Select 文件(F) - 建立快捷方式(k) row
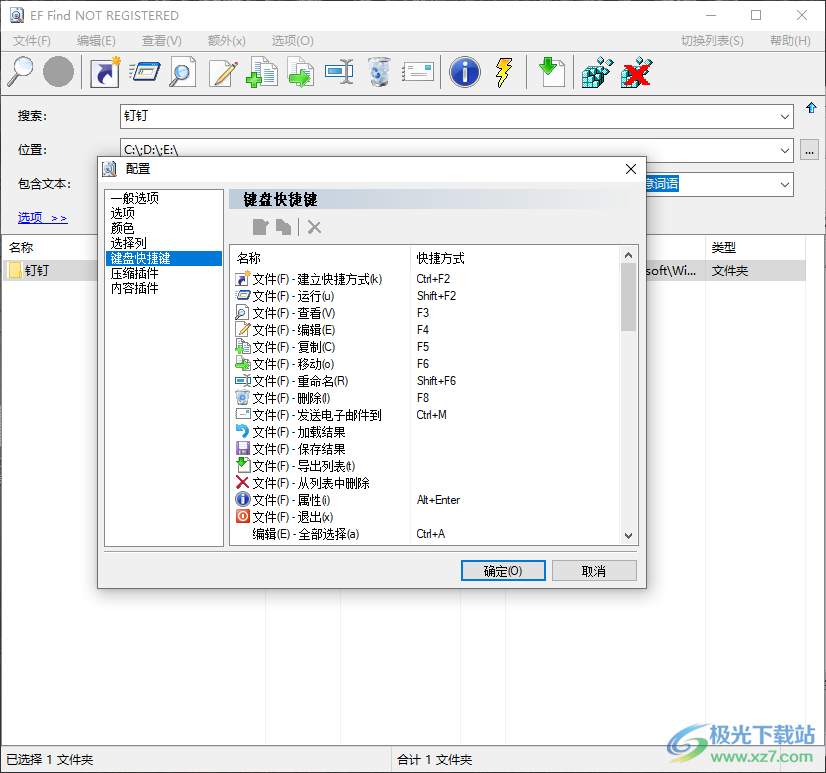Viewport: 826px width, 773px height. tap(426, 279)
